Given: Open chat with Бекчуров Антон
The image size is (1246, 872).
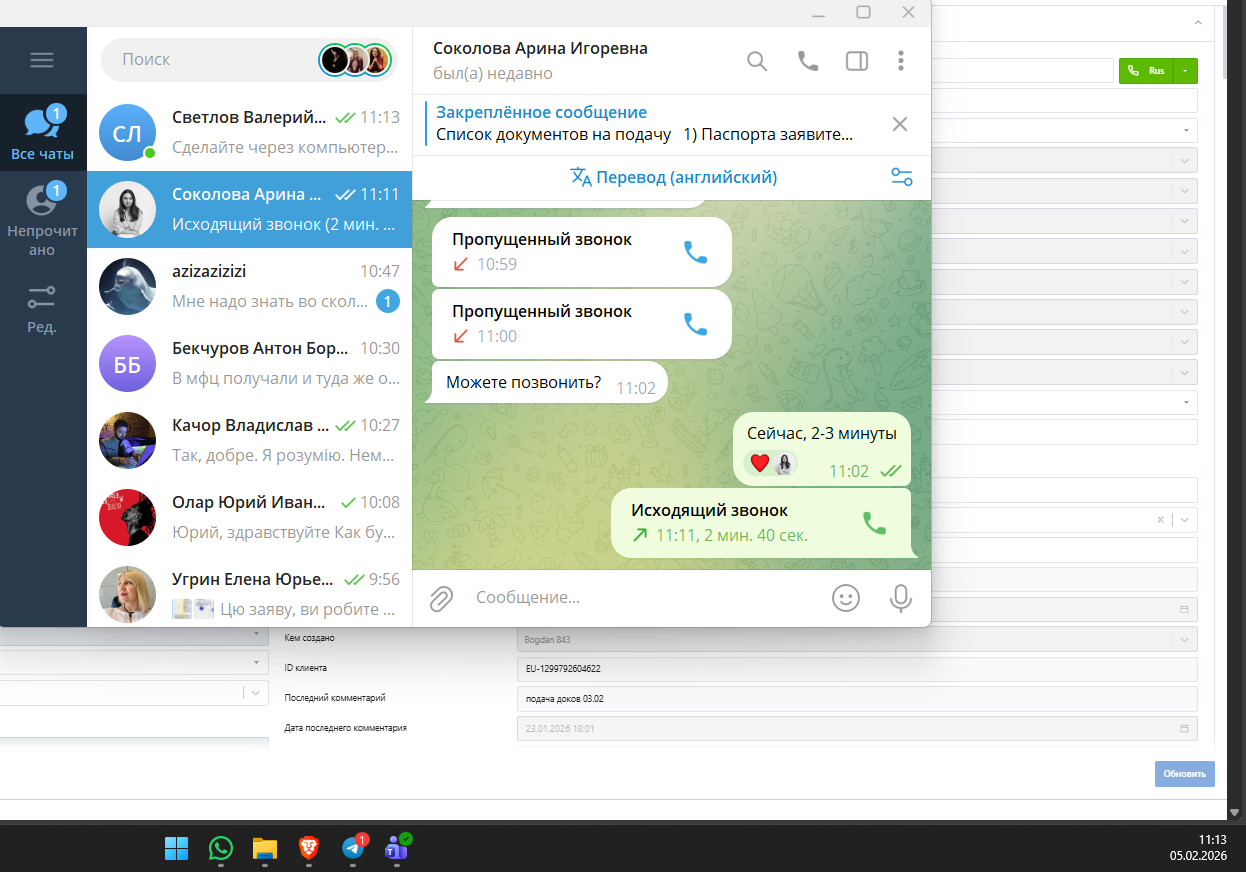Looking at the screenshot, I should 250,363.
